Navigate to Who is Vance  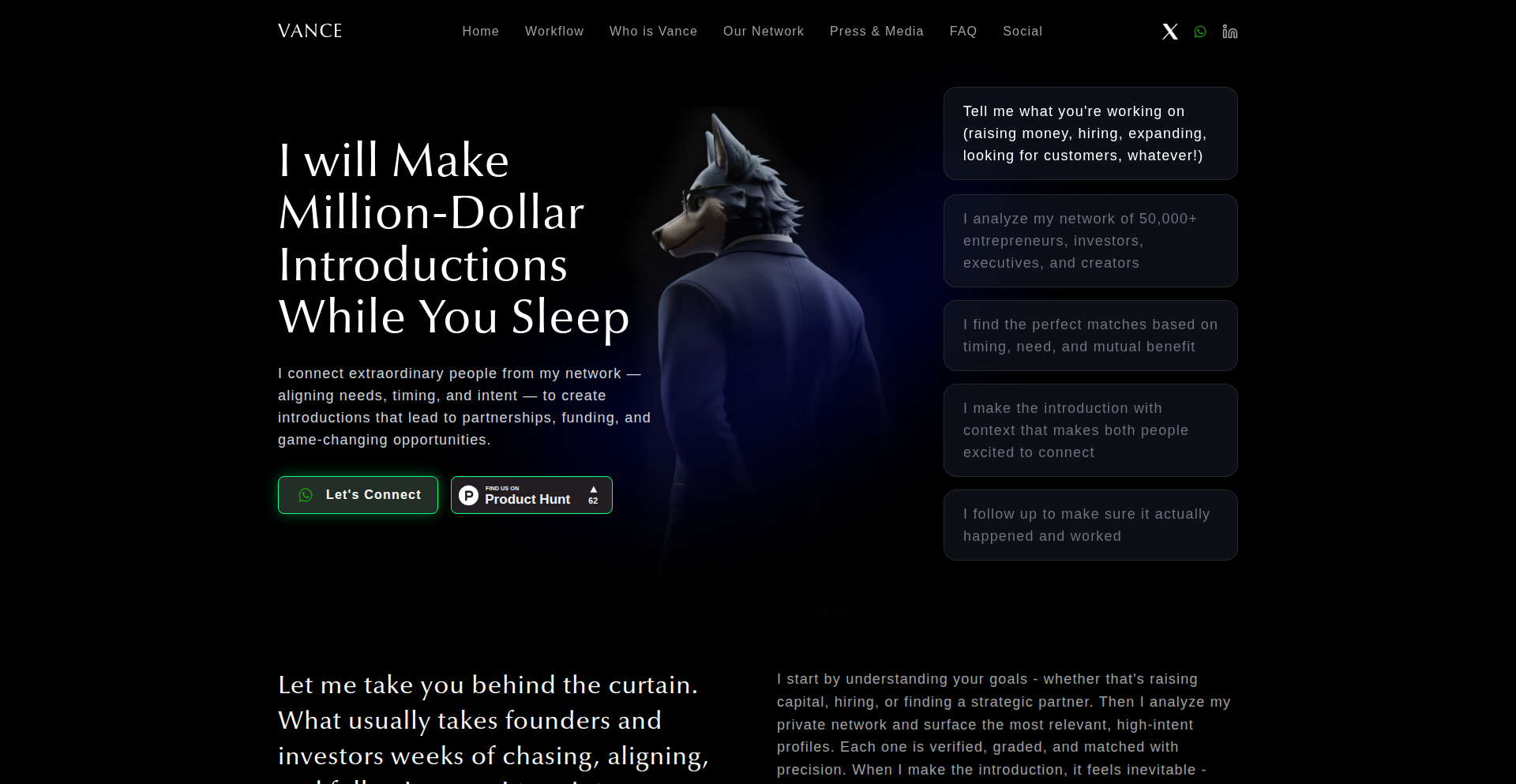click(x=654, y=32)
